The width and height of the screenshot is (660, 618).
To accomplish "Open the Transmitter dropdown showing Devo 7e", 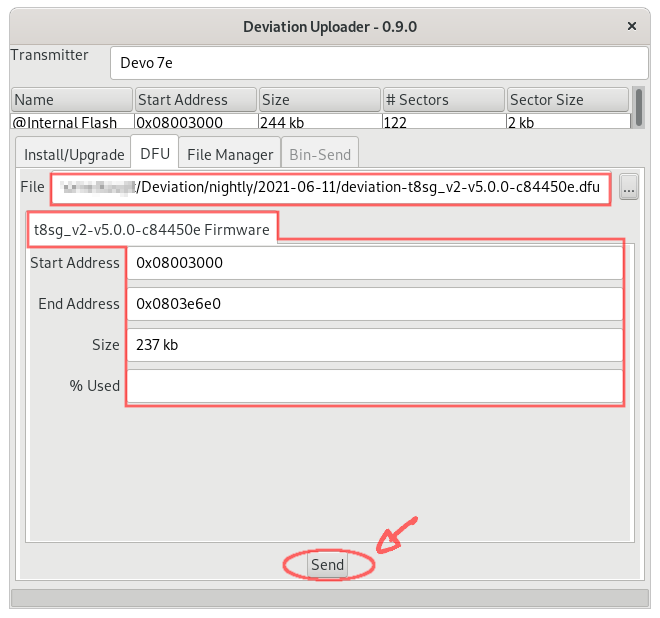I will click(x=379, y=63).
